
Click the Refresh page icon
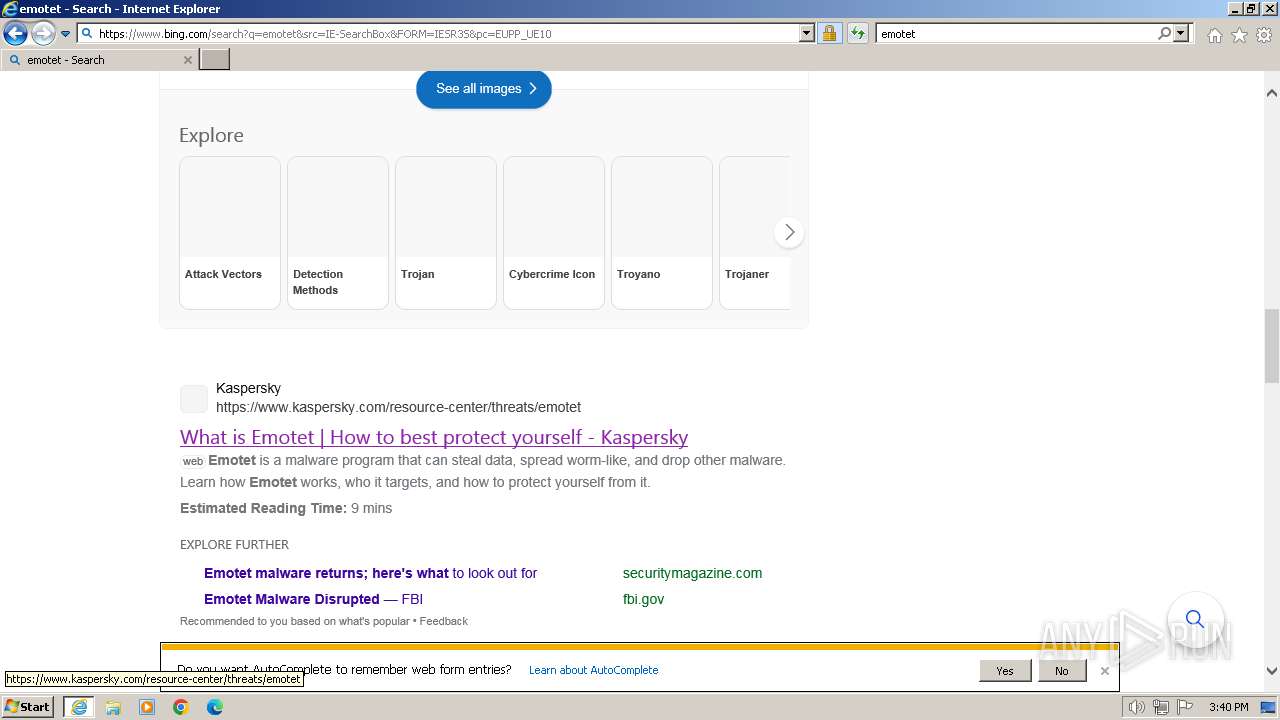click(857, 33)
